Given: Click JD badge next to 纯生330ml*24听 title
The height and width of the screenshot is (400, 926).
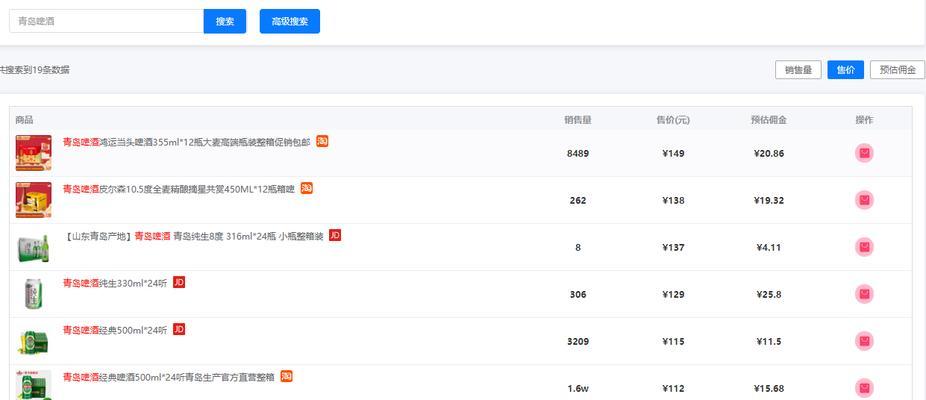Looking at the screenshot, I should tap(179, 282).
